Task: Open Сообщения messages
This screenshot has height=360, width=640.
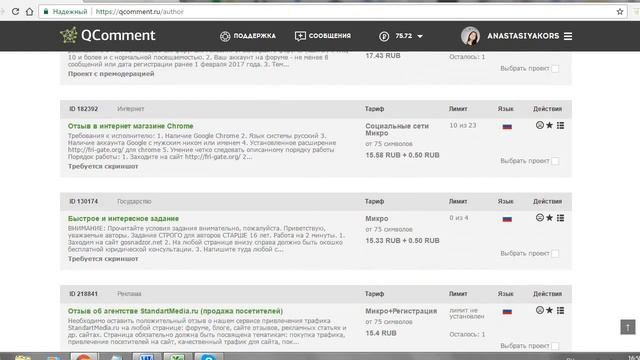Action: [323, 36]
